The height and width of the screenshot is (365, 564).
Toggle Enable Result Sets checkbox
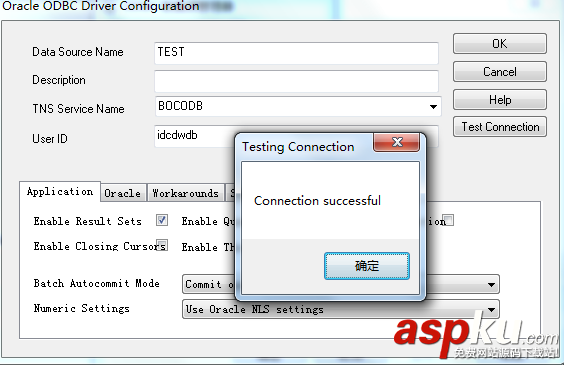click(x=162, y=220)
